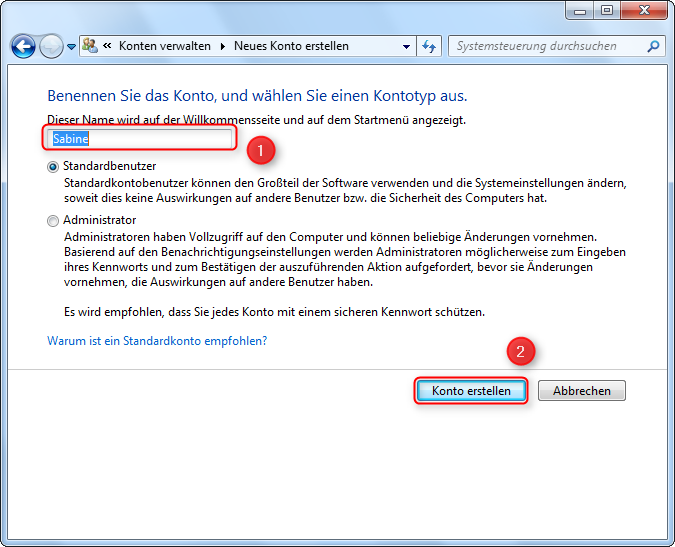Go back with the blue Back arrow

[23, 46]
